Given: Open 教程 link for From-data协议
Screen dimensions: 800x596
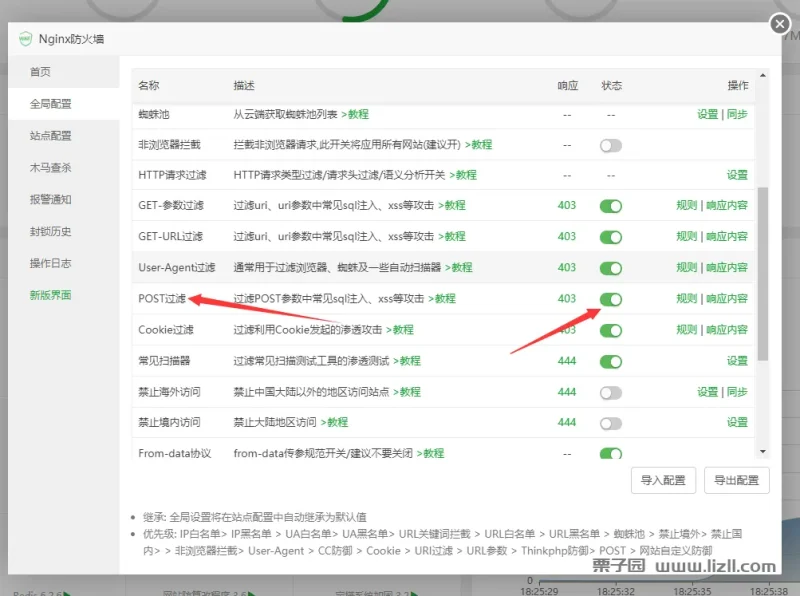Looking at the screenshot, I should 431,453.
